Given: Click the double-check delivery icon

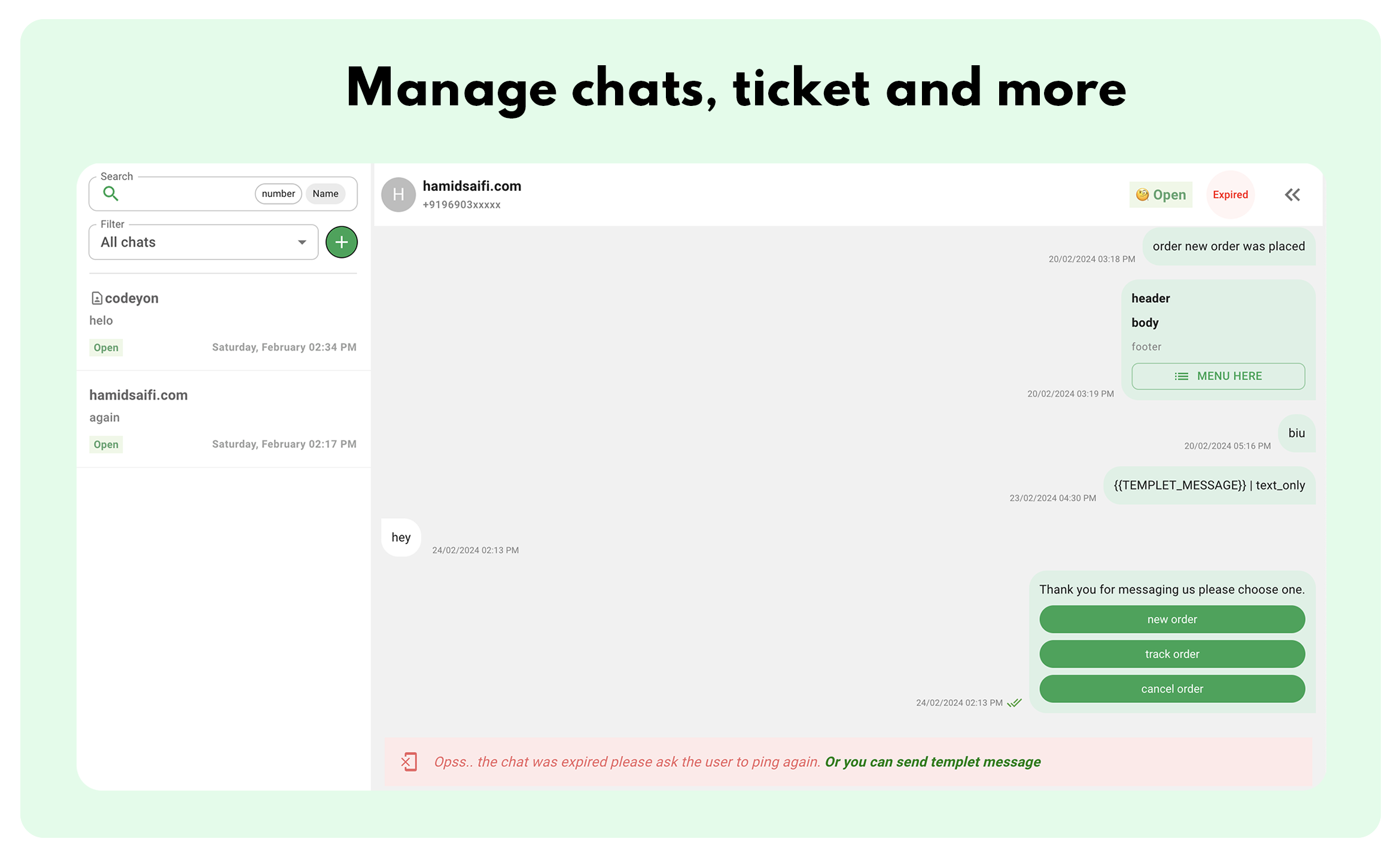Looking at the screenshot, I should (1014, 703).
